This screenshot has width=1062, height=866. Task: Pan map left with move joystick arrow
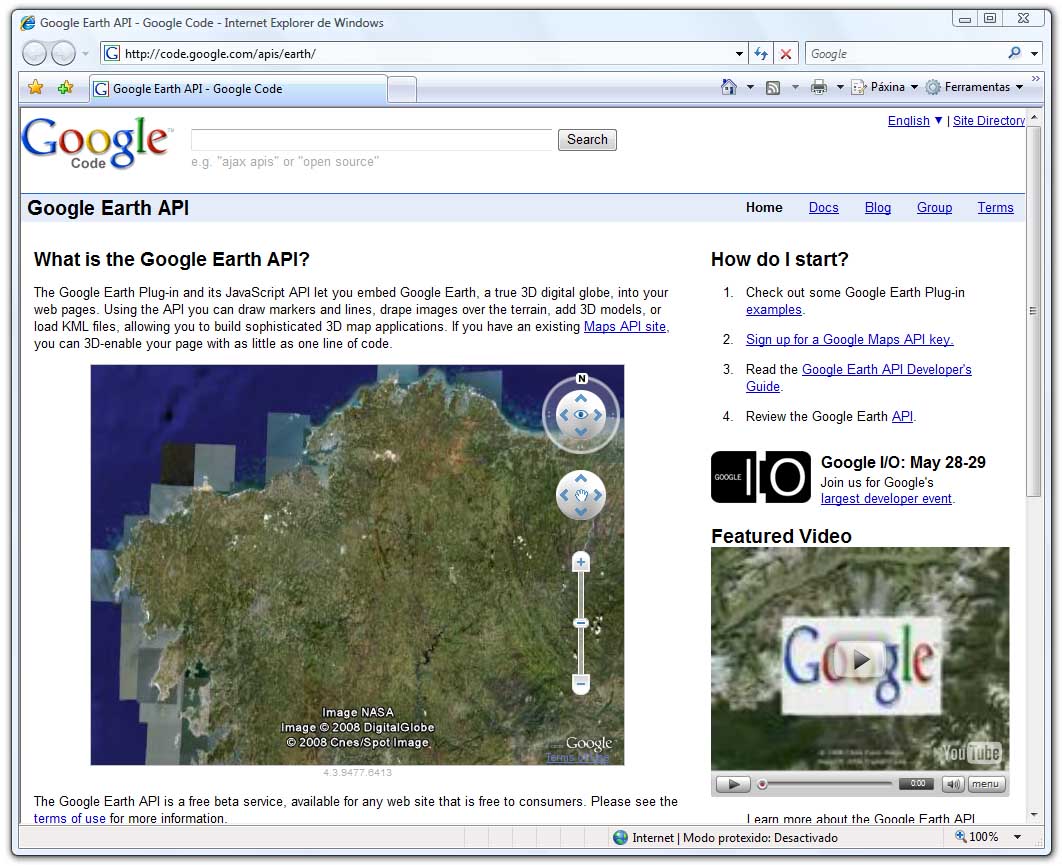pos(564,495)
